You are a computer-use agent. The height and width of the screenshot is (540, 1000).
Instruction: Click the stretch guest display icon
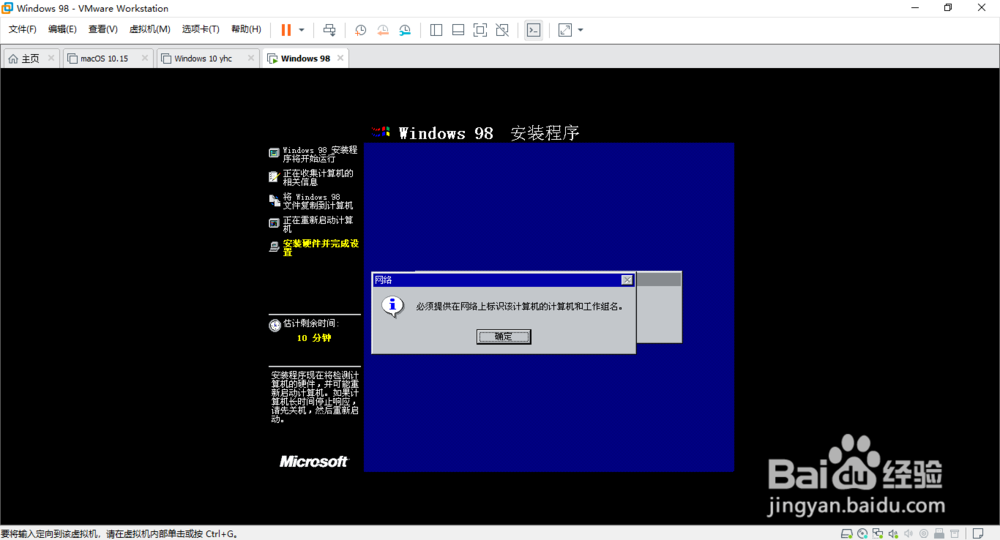click(565, 30)
